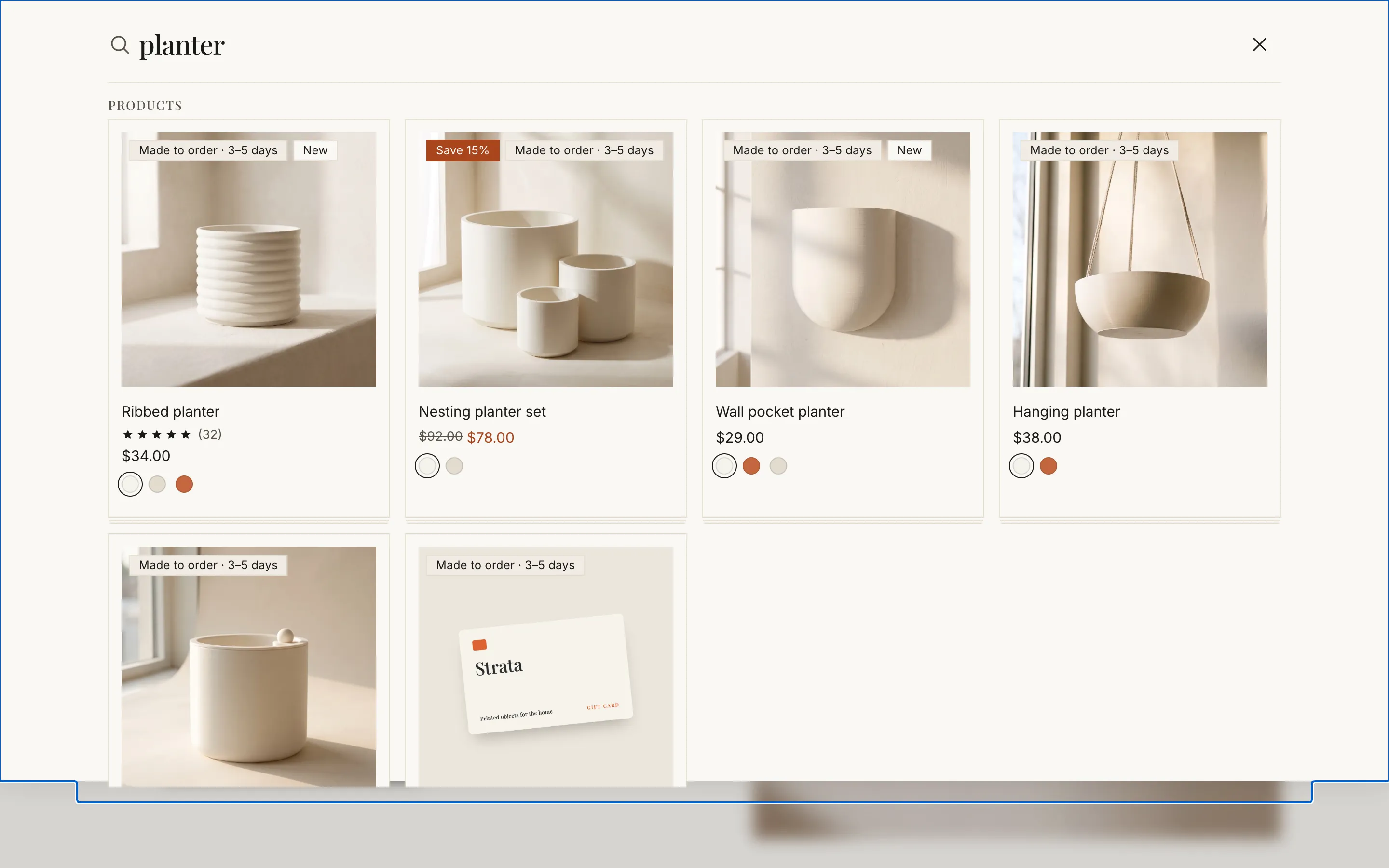Close the search overlay with X
This screenshot has width=1389, height=868.
1259,44
